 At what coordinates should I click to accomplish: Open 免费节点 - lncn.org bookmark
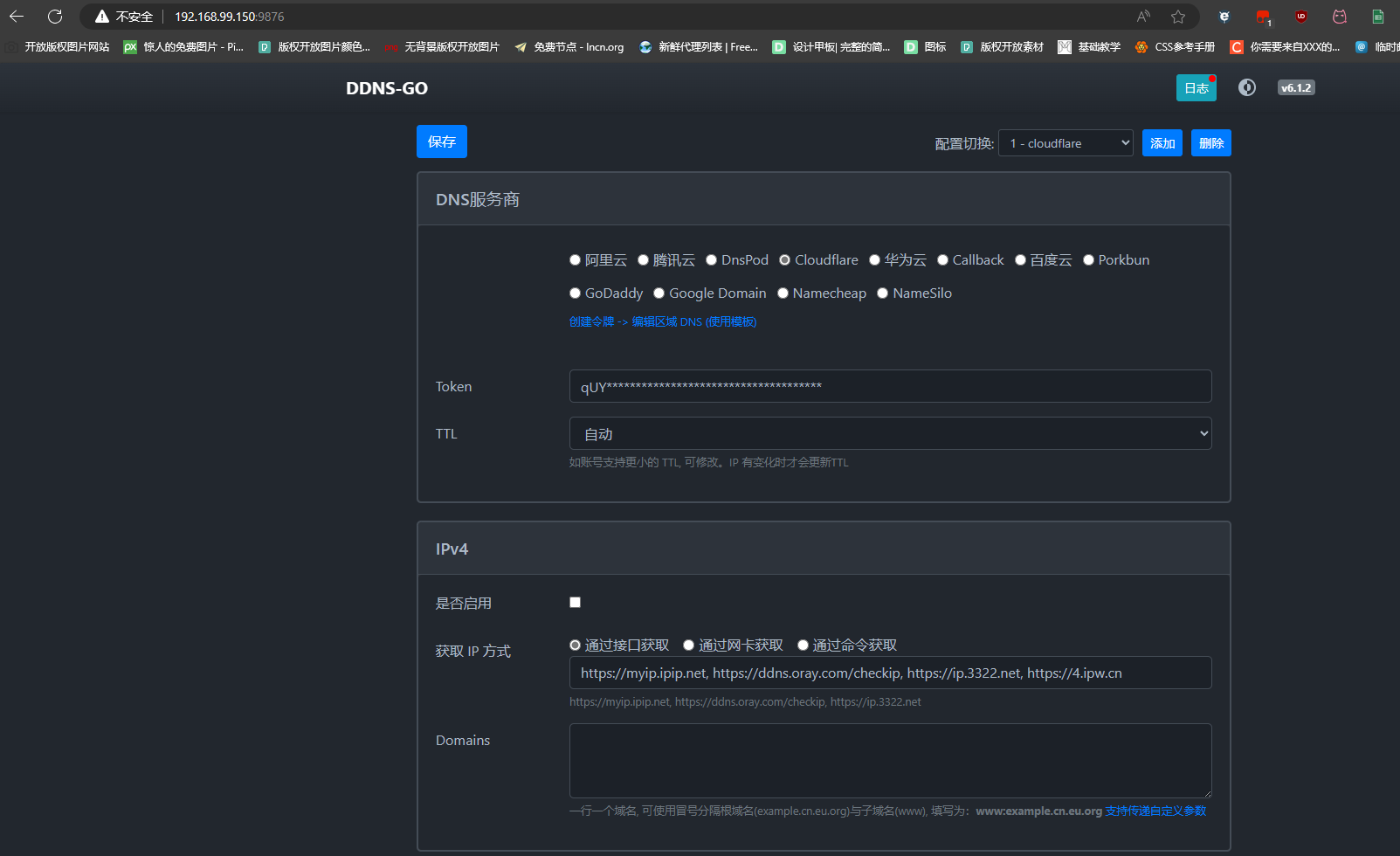(x=569, y=47)
